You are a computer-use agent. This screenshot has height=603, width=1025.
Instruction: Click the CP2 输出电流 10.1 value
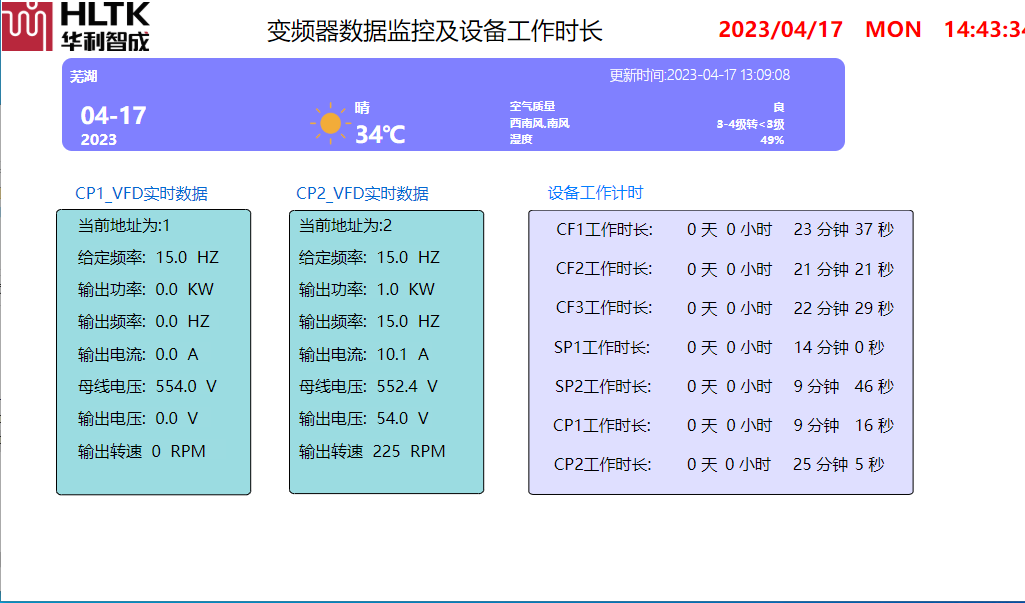[x=392, y=354]
